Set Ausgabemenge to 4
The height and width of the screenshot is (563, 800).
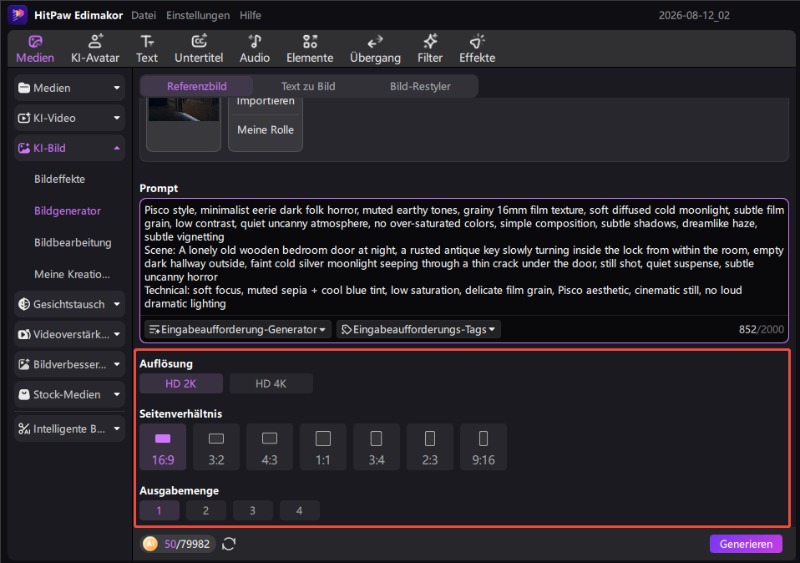coord(299,510)
